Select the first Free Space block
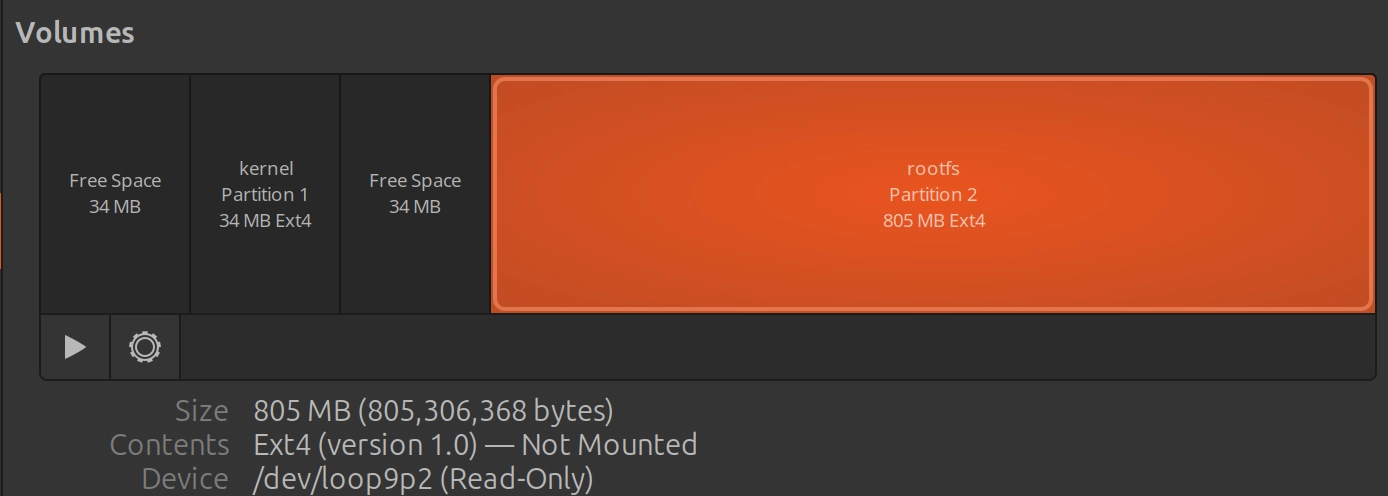The image size is (1388, 496). pyautogui.click(x=115, y=194)
